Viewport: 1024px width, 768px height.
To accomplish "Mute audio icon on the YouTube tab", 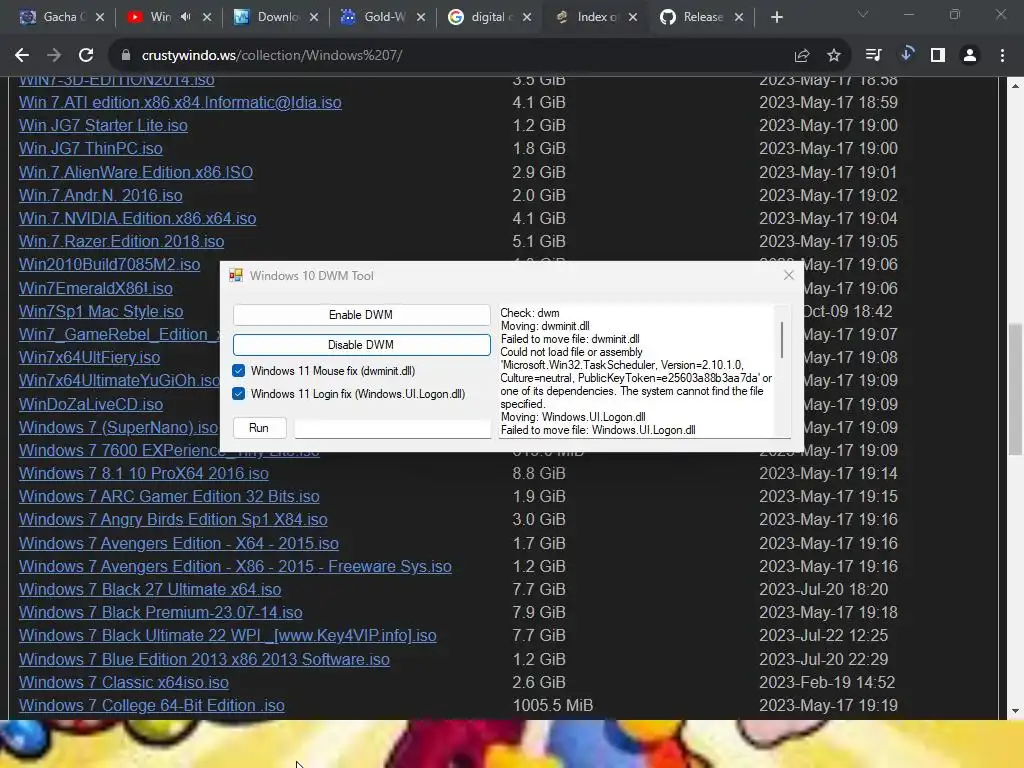I will click(x=185, y=17).
